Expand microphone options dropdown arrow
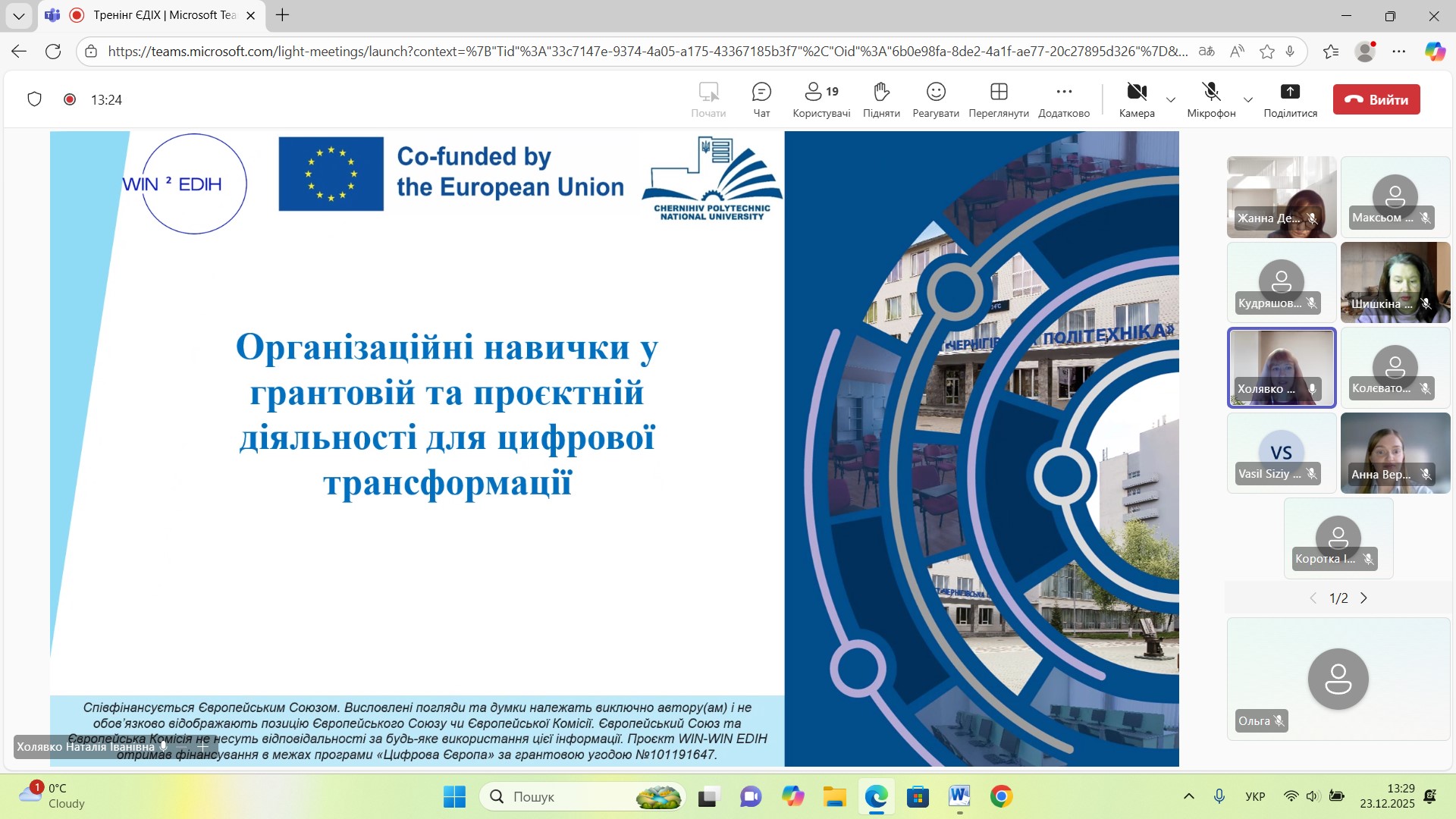Screen dimensions: 1456x819 (1247, 100)
